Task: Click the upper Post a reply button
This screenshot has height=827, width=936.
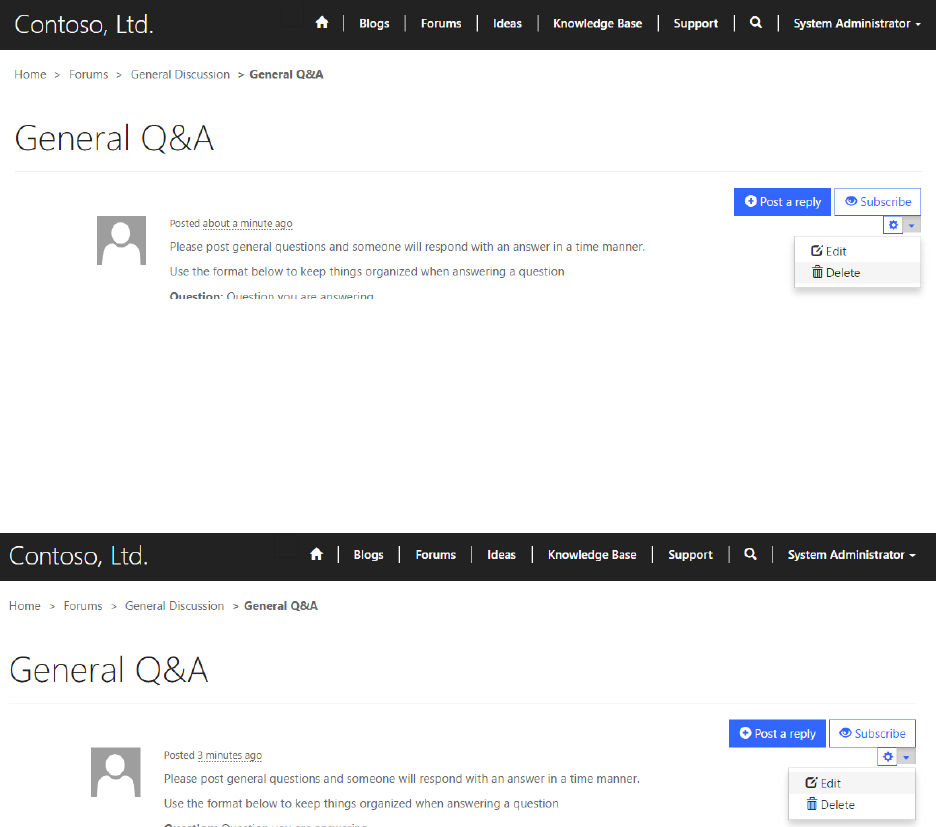Action: [782, 202]
